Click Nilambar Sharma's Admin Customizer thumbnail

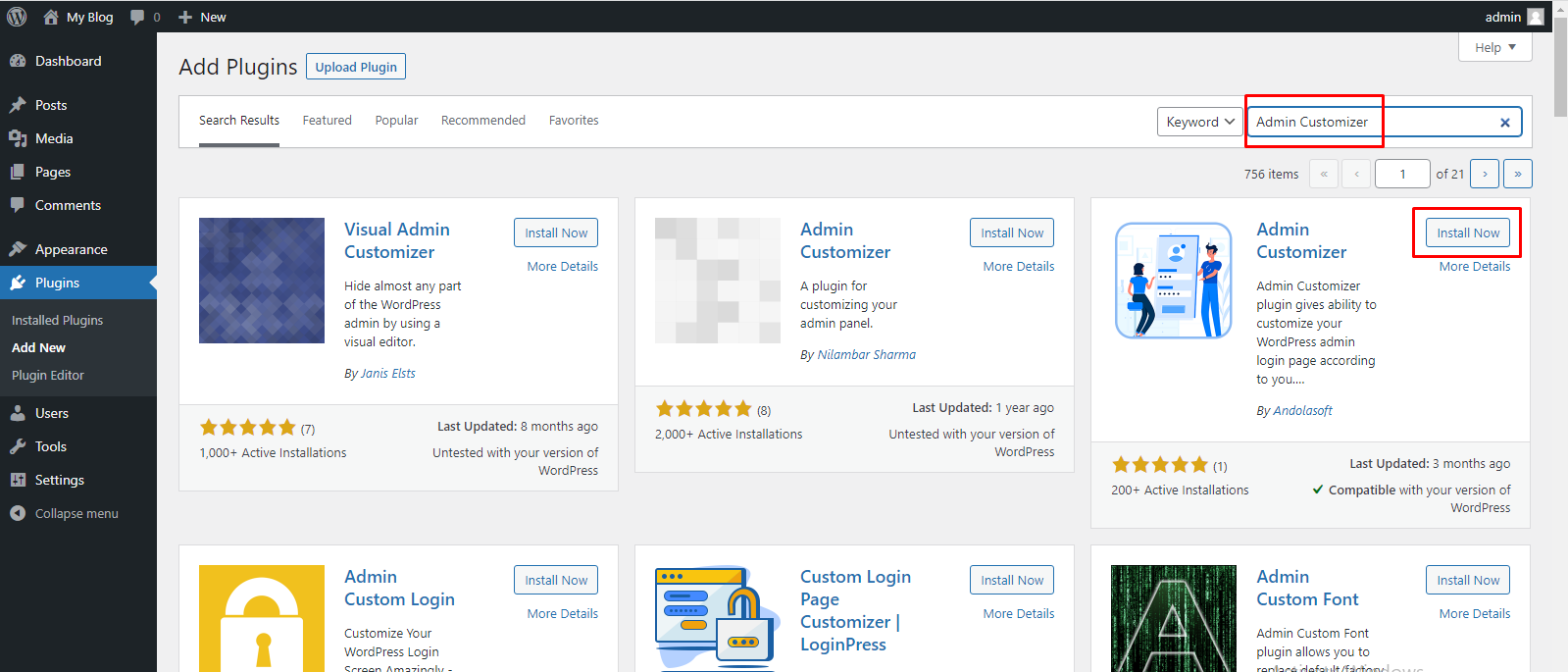click(x=718, y=281)
